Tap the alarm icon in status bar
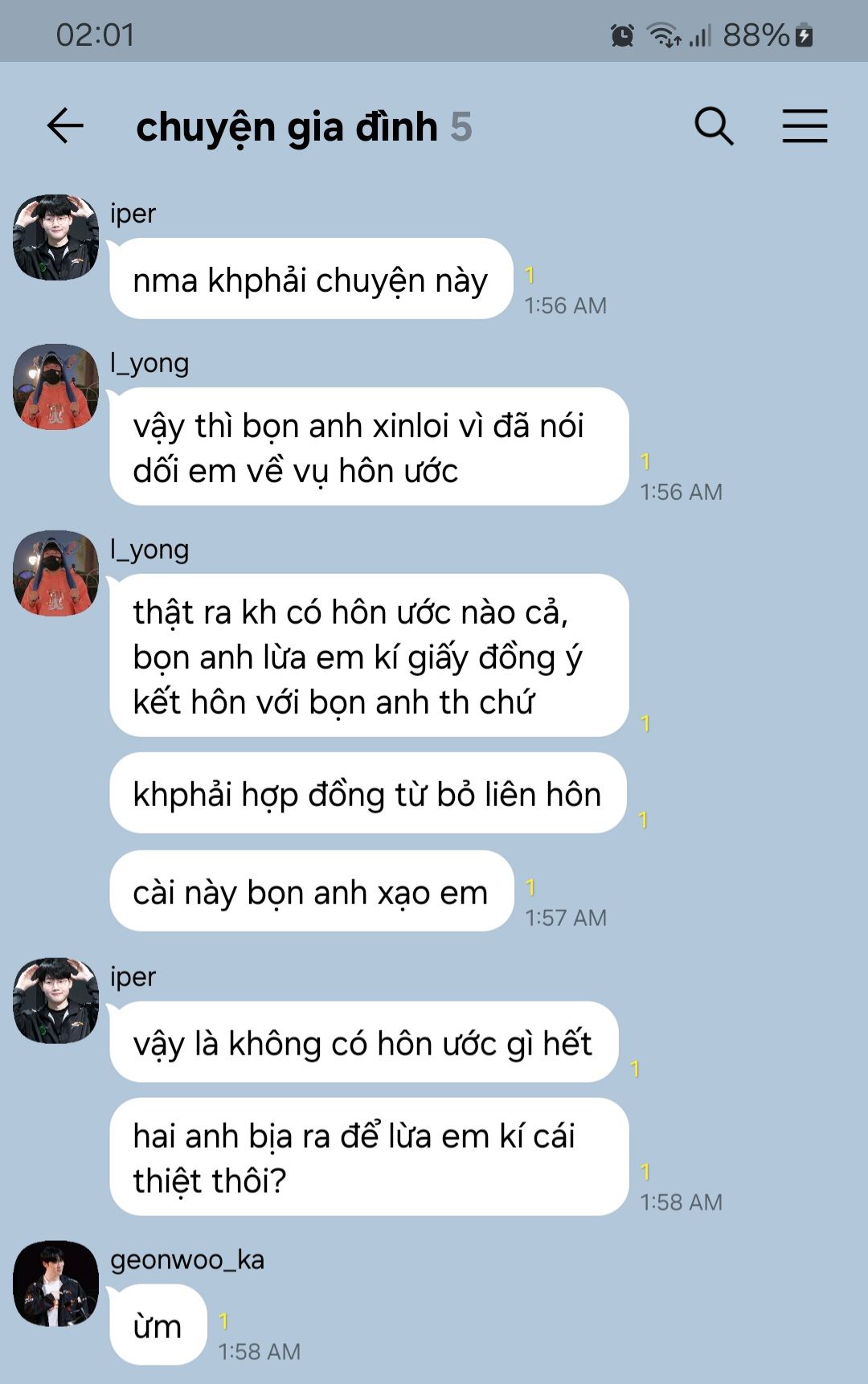 pyautogui.click(x=622, y=35)
